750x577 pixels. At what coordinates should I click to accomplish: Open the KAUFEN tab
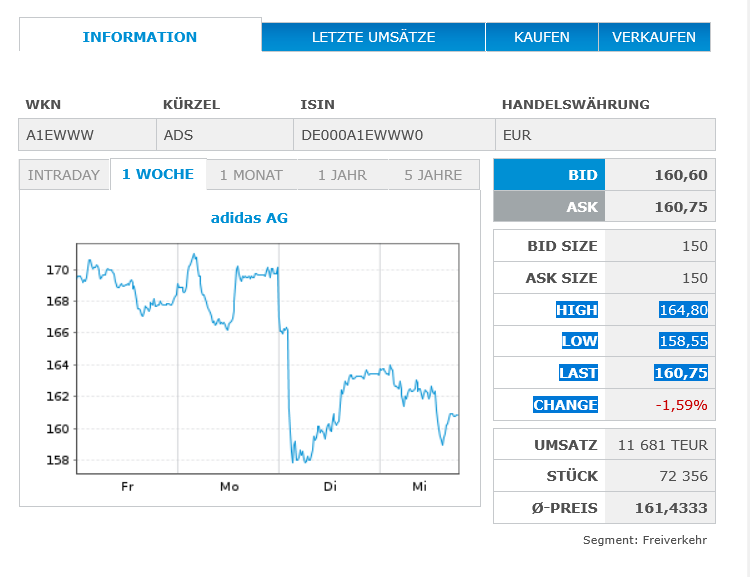click(541, 37)
